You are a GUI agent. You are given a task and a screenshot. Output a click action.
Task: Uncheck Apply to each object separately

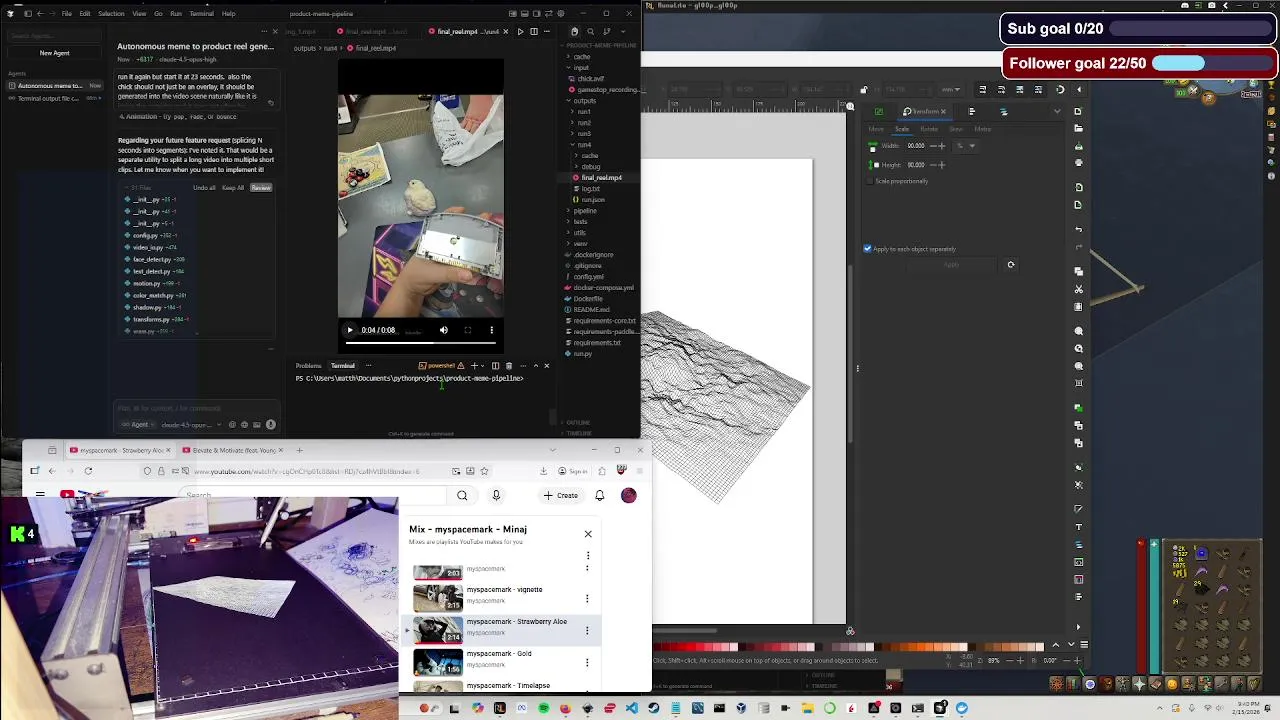tap(867, 249)
